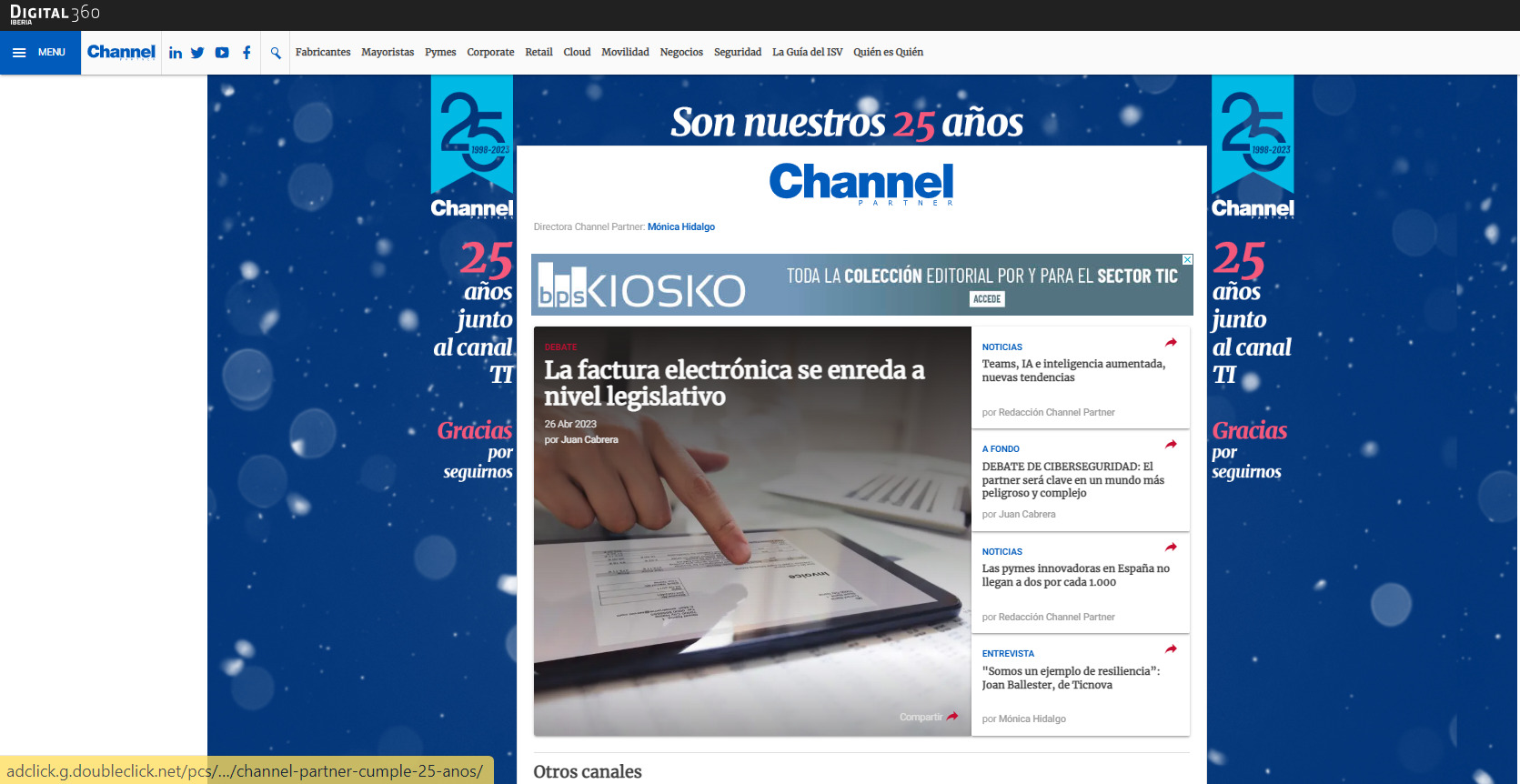
Task: Read Las pymes innovadoras en España article
Action: tap(1075, 575)
